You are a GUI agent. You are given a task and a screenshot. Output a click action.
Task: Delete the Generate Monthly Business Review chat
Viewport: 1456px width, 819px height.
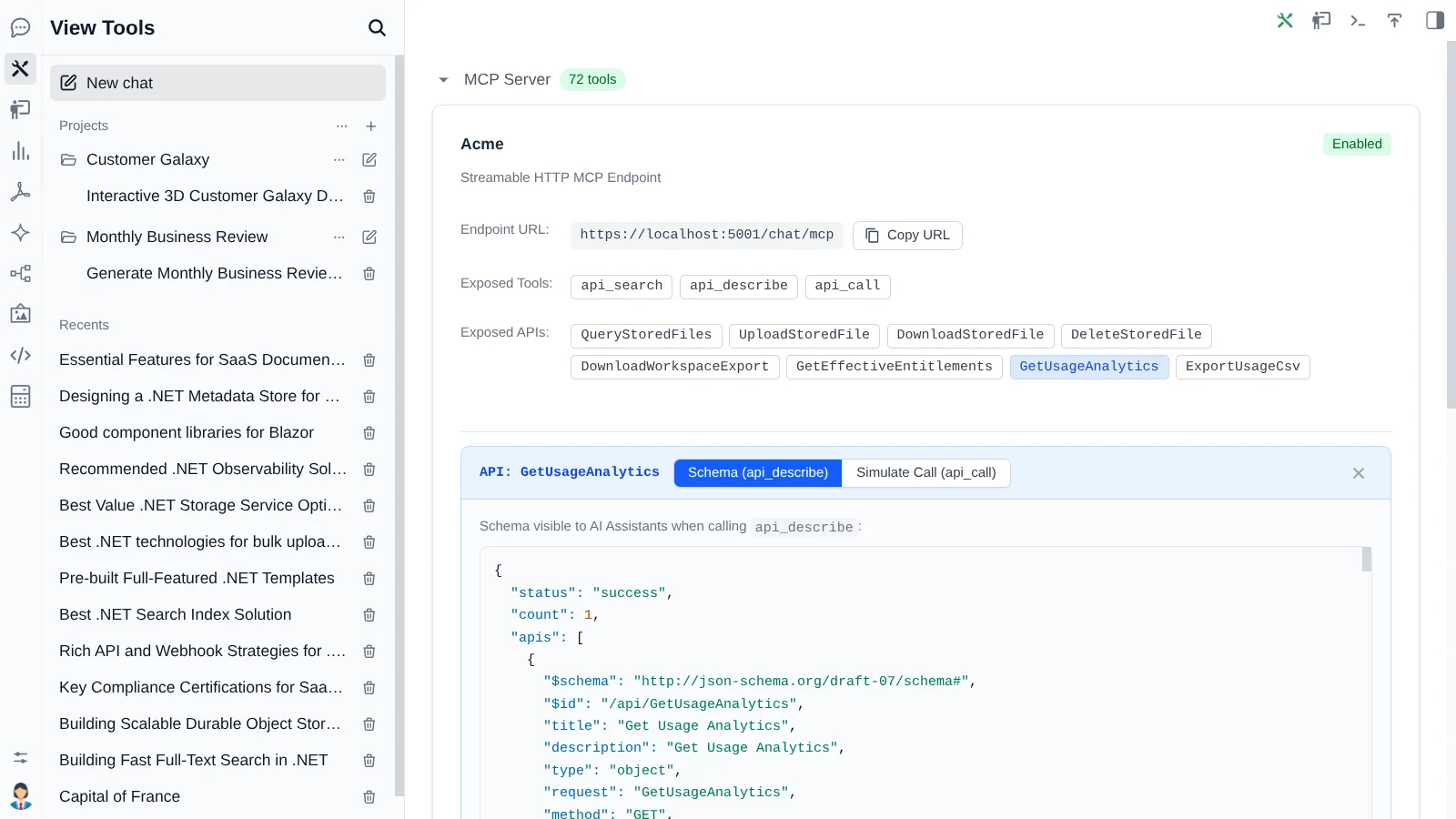tap(369, 273)
